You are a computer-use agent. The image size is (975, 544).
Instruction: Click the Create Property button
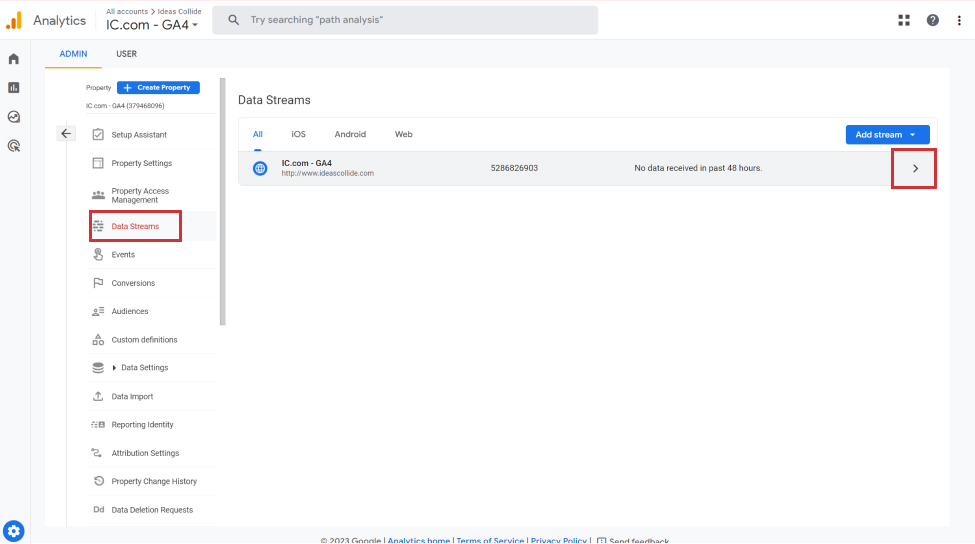(x=158, y=88)
